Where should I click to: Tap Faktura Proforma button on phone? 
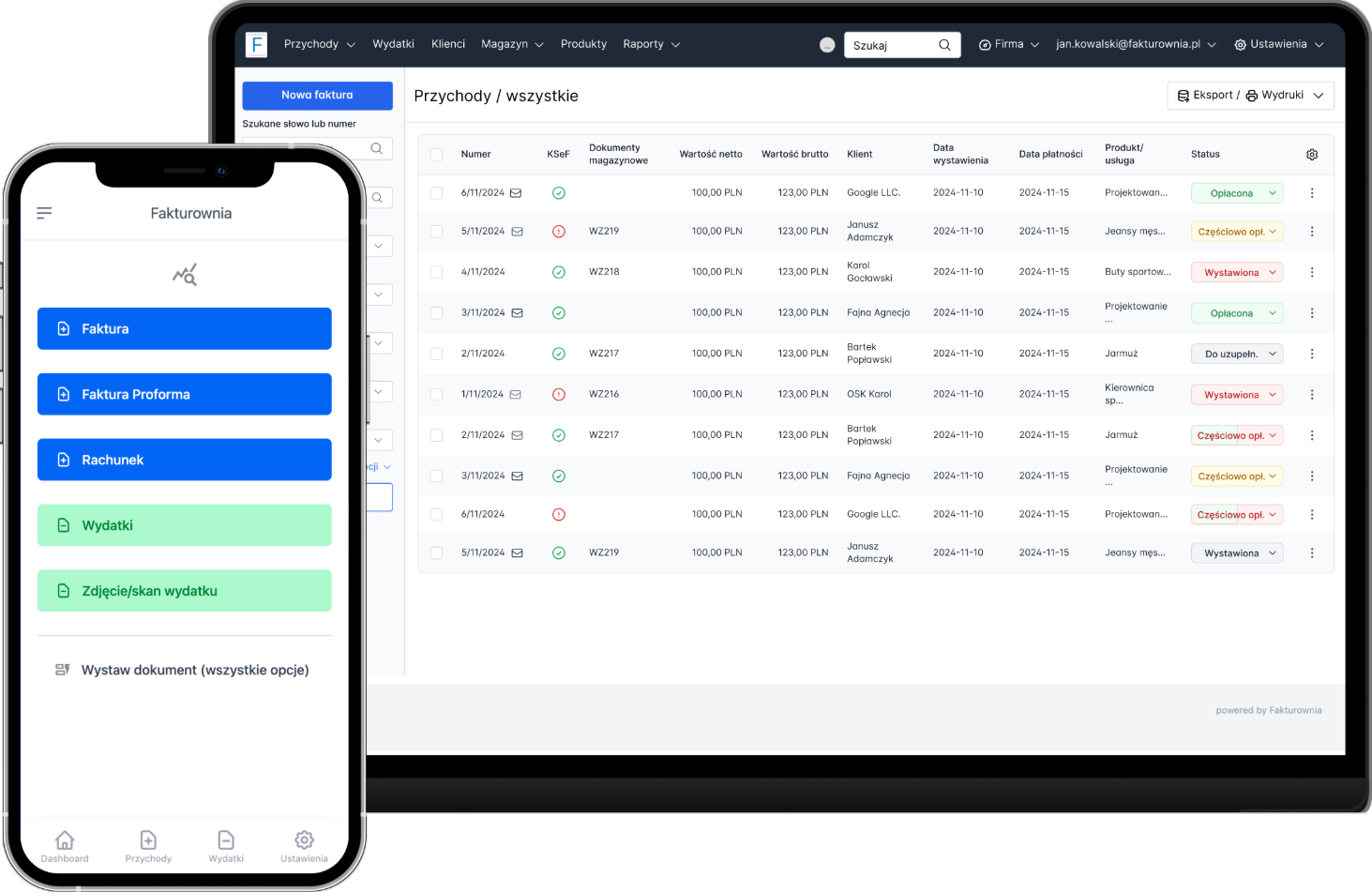(x=185, y=395)
